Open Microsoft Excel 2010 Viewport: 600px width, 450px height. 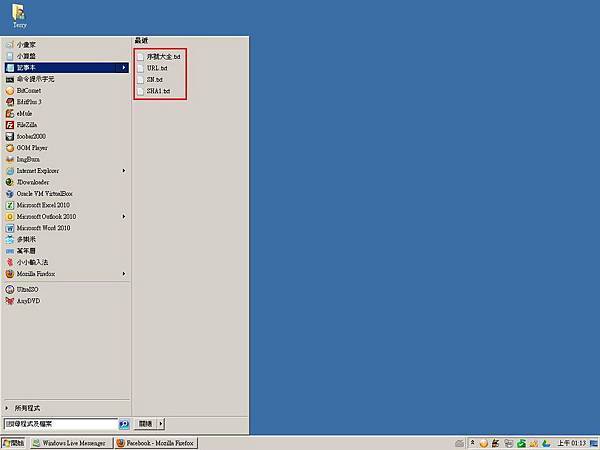pos(67,205)
